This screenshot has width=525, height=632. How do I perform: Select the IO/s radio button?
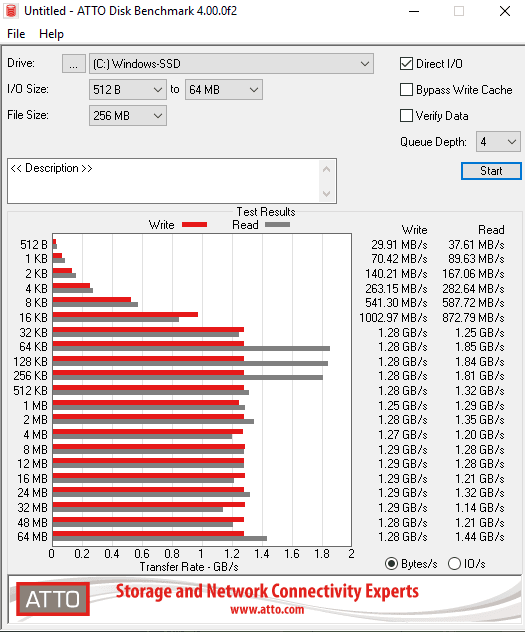[454, 563]
